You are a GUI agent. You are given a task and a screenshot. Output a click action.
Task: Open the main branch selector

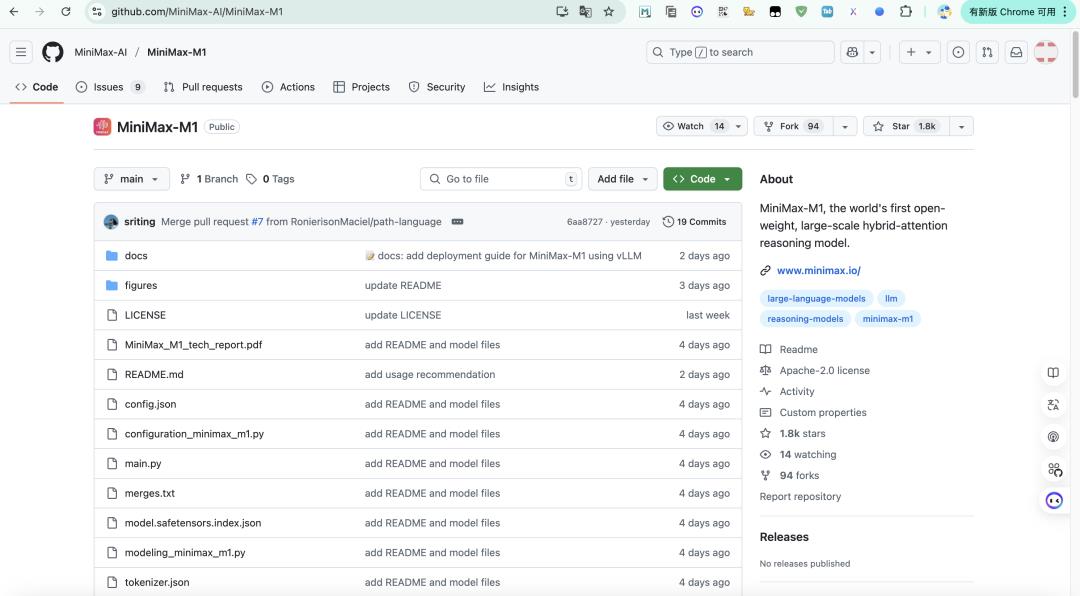pyautogui.click(x=132, y=179)
